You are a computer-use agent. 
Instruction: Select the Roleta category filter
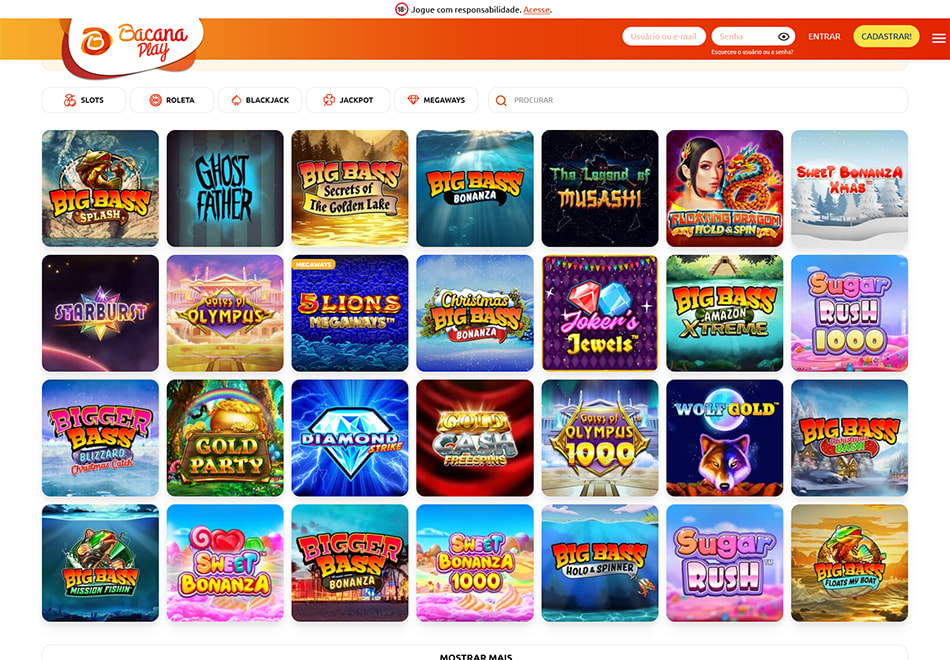[172, 100]
